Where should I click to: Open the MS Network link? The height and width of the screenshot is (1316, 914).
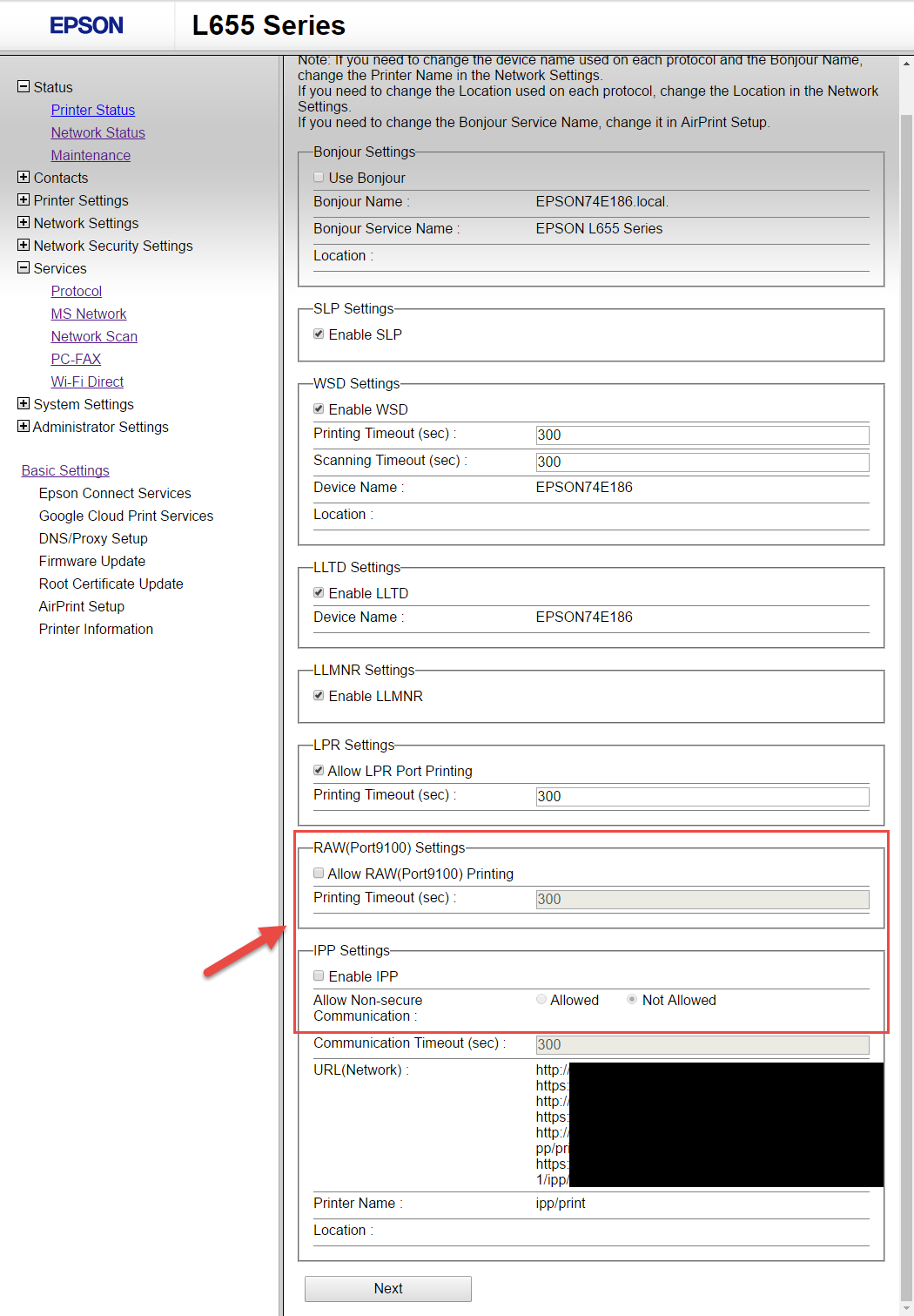pos(89,314)
